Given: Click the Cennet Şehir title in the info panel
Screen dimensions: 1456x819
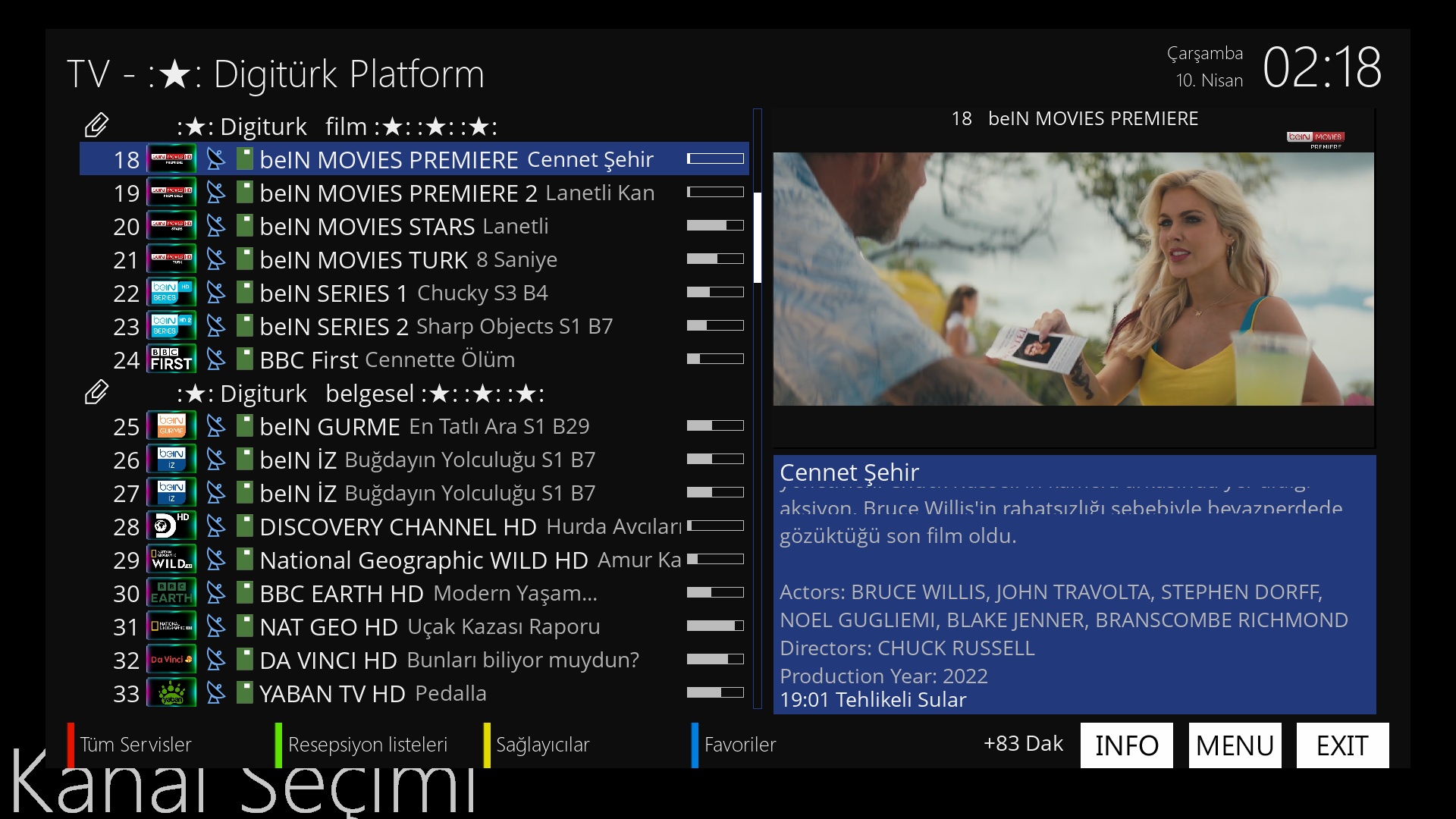Looking at the screenshot, I should pos(849,472).
